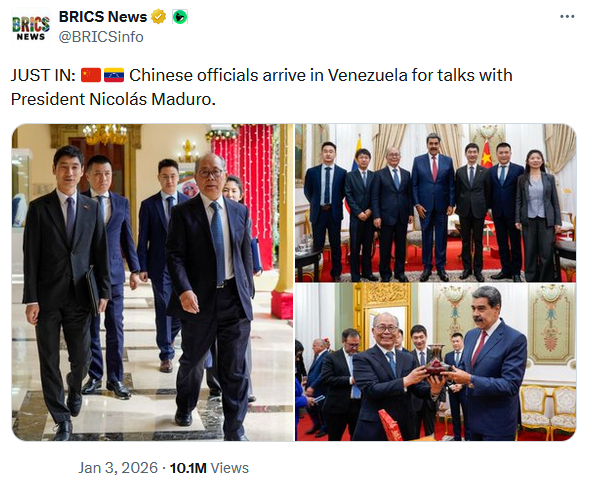Click the Venezuela flag emoji

point(114,75)
